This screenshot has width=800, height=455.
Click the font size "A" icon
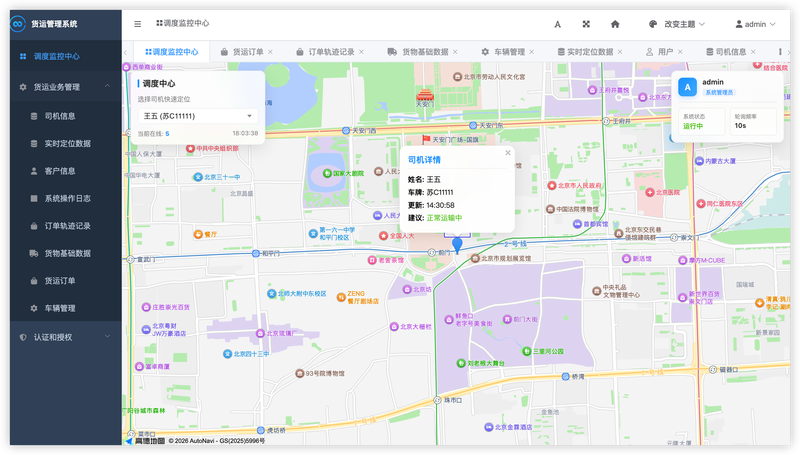[x=558, y=24]
